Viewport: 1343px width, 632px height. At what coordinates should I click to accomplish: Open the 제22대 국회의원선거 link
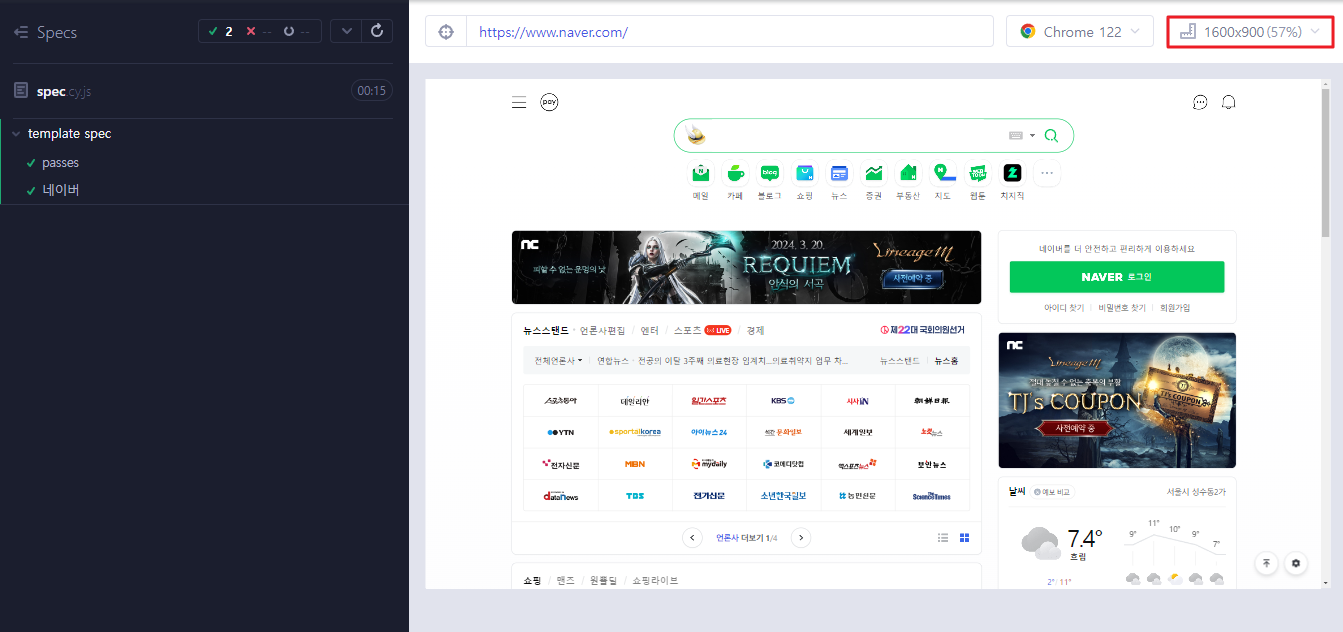coord(922,330)
